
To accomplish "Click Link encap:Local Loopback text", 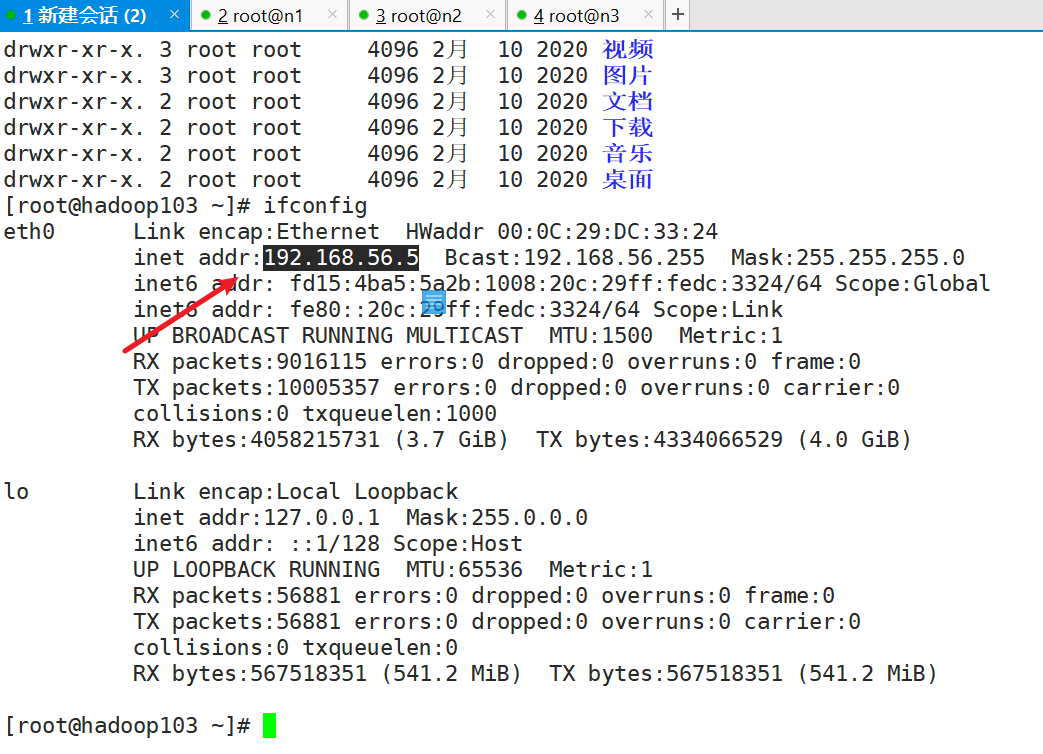I will pyautogui.click(x=295, y=491).
